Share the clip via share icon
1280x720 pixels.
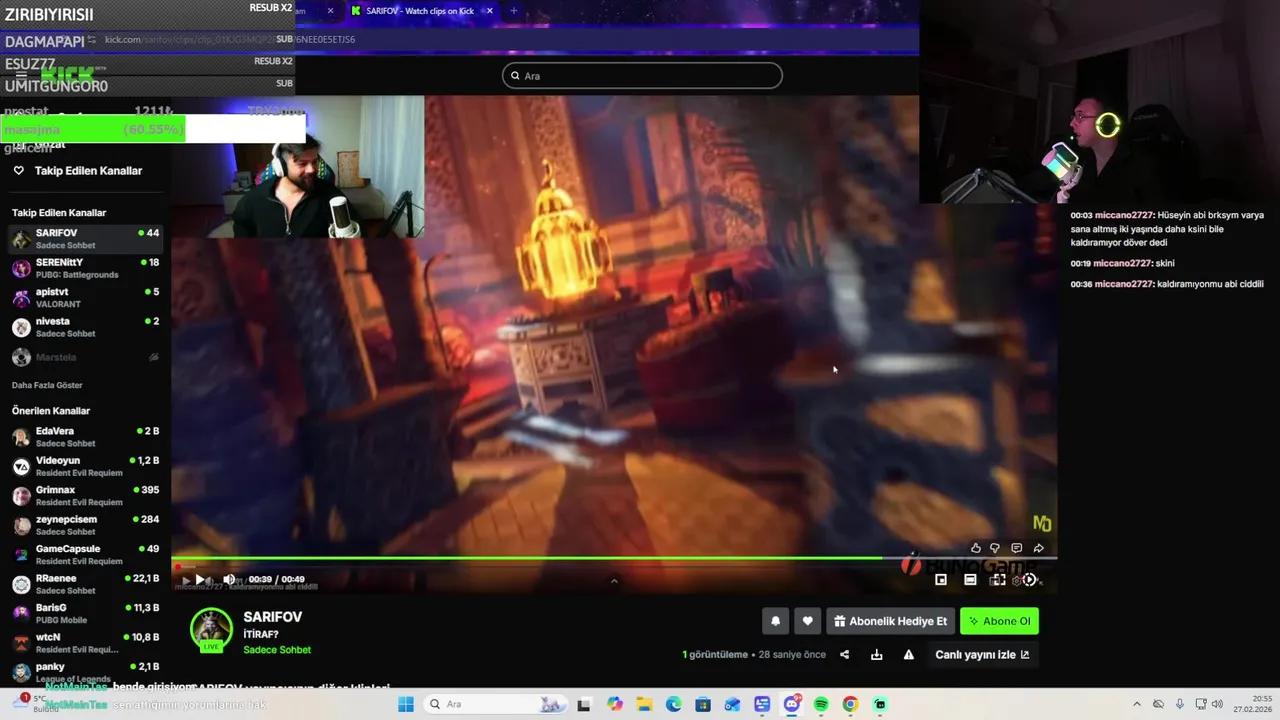[x=844, y=655]
